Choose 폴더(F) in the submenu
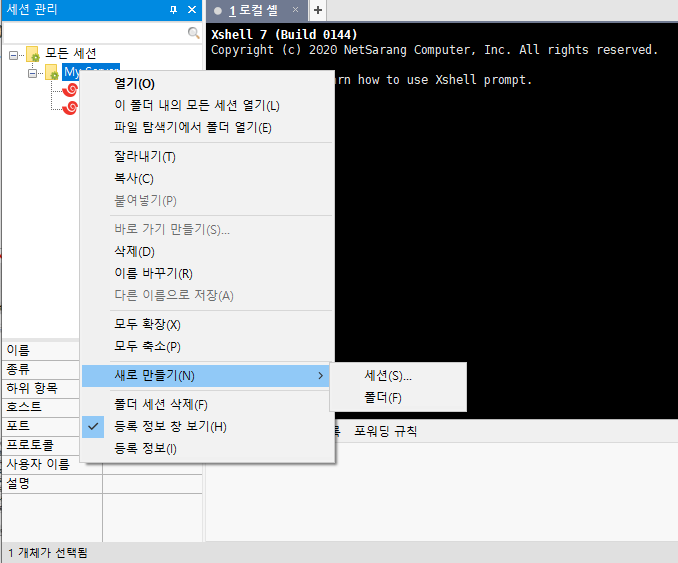The height and width of the screenshot is (563, 678). coord(398,398)
